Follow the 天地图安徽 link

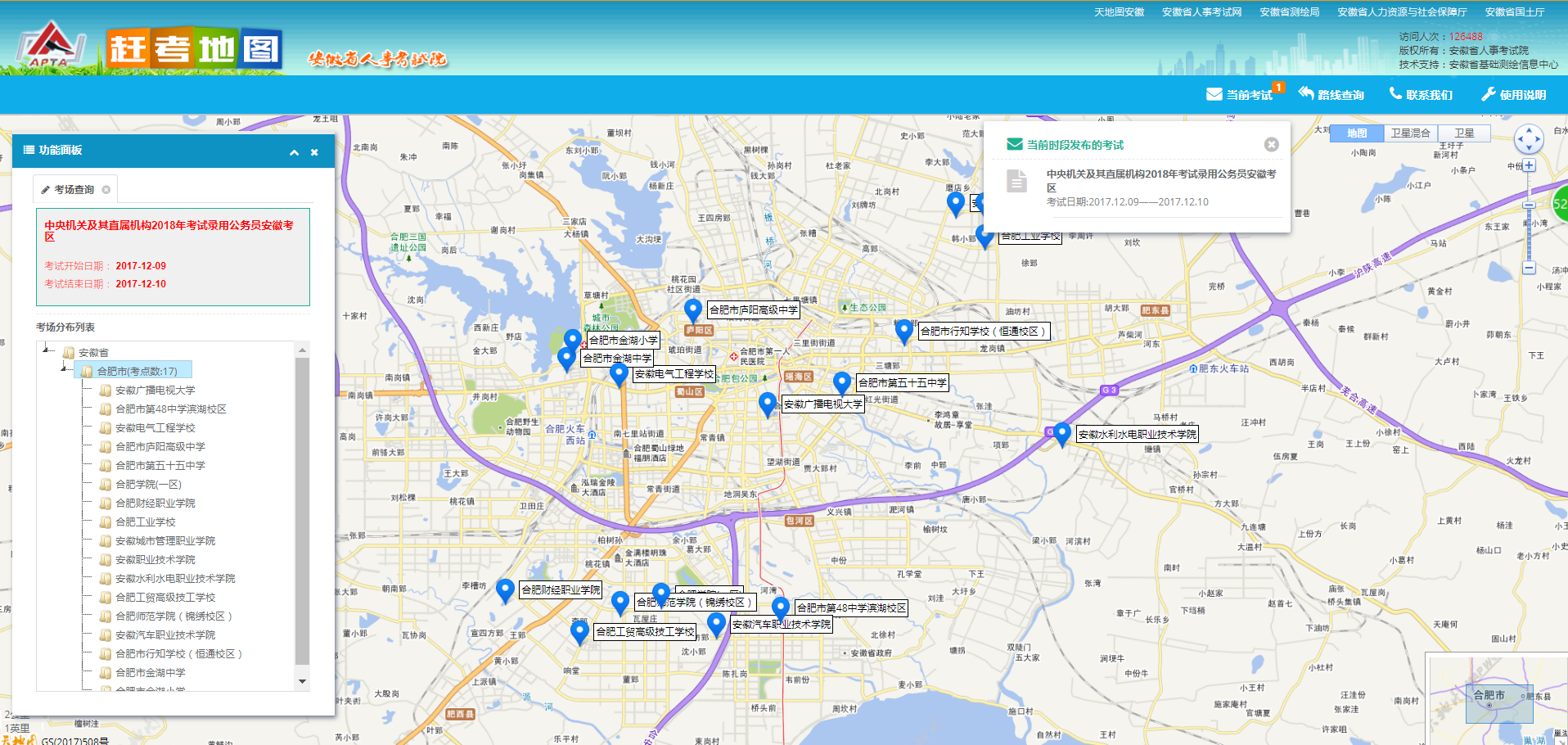pyautogui.click(x=1120, y=12)
